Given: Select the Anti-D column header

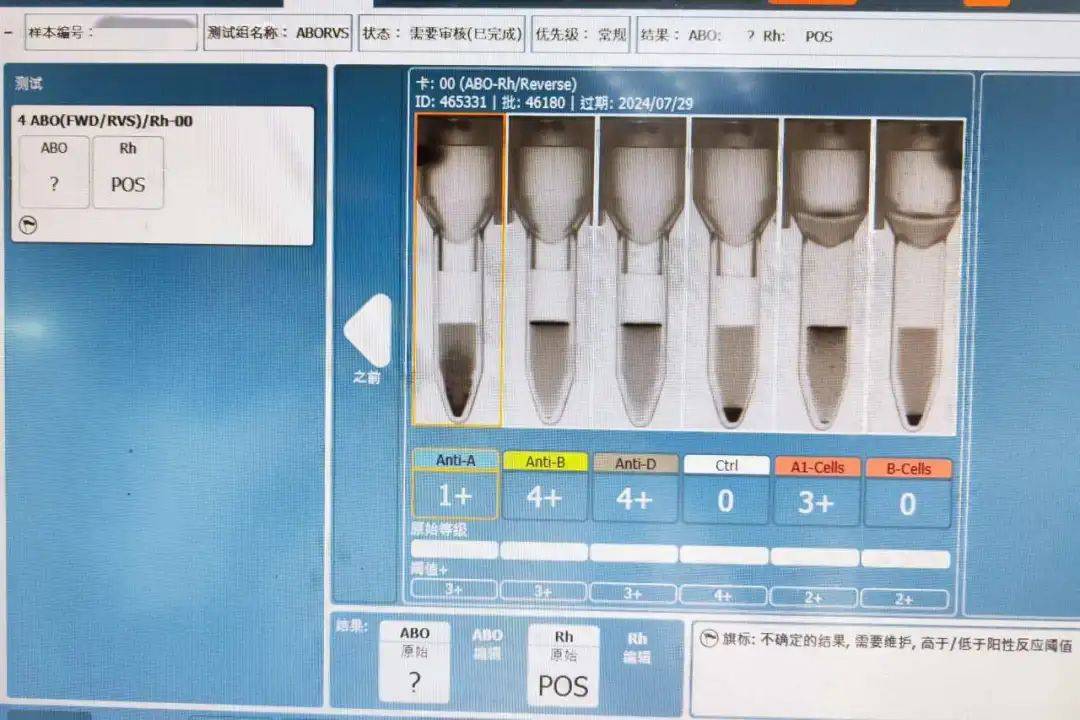Looking at the screenshot, I should 634,463.
